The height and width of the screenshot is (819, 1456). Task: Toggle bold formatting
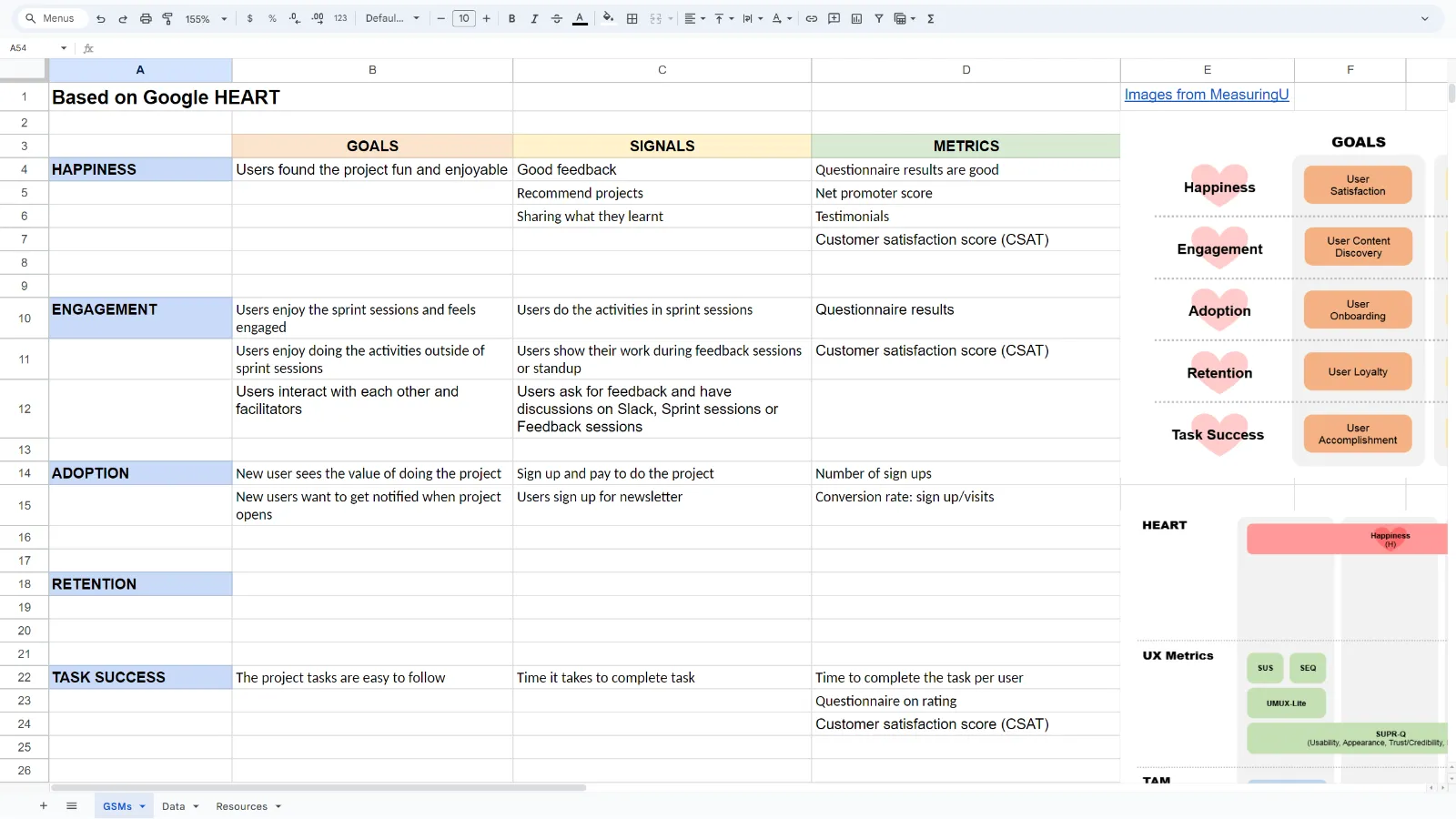512,18
